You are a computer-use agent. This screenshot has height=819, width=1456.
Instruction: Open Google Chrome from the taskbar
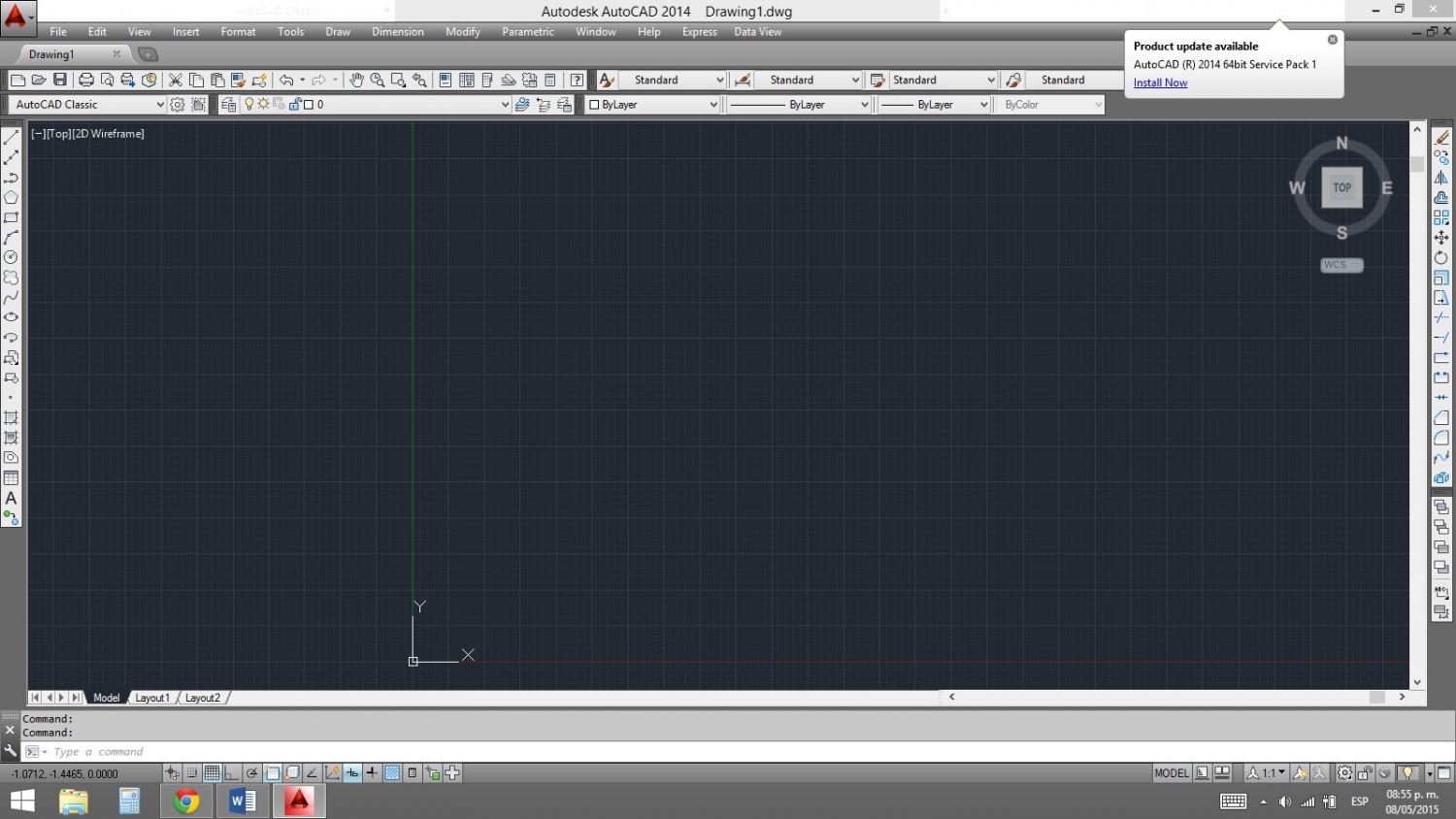[x=186, y=801]
